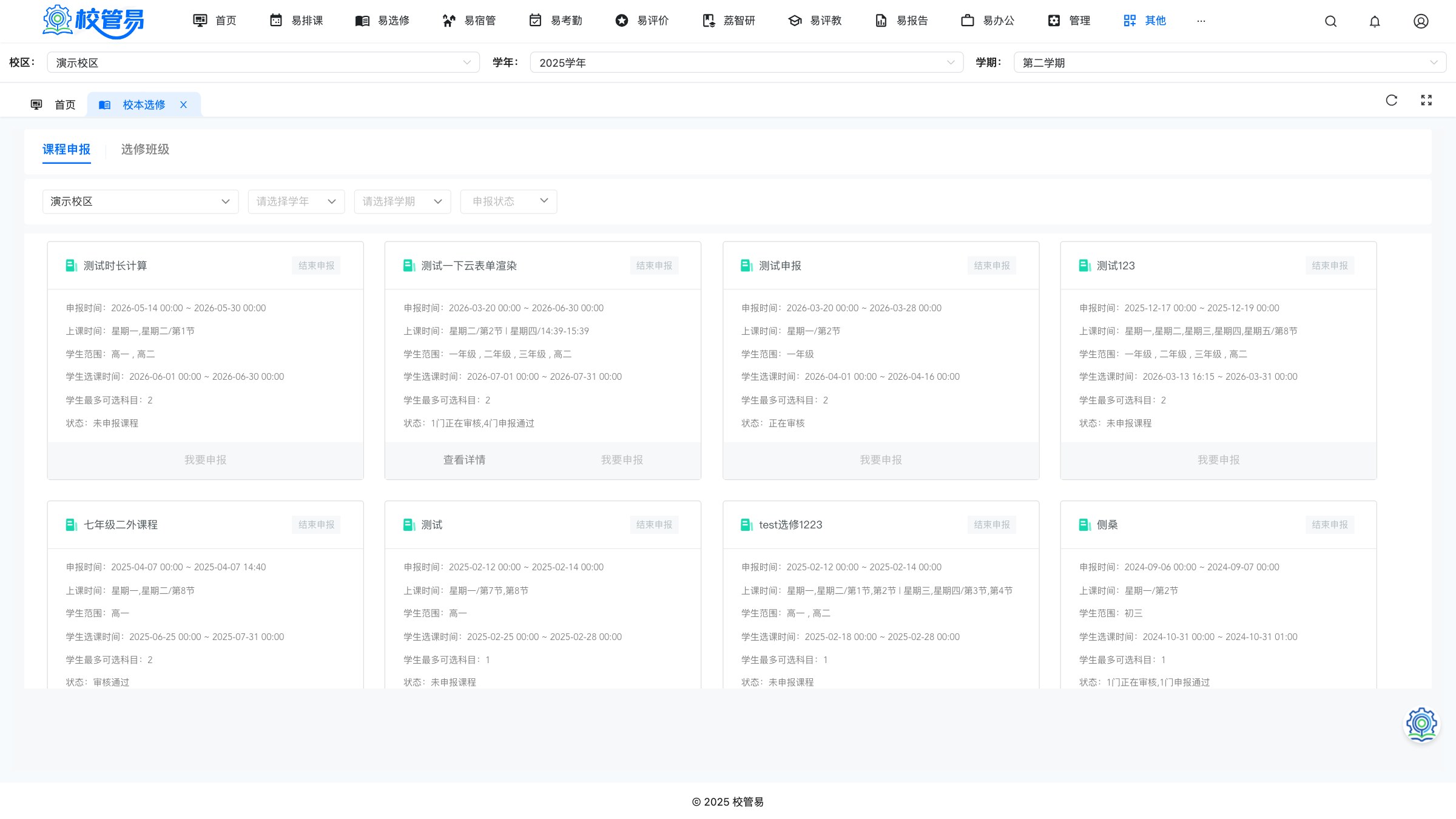Open the notification bell
The width and height of the screenshot is (1456, 819).
[1375, 21]
